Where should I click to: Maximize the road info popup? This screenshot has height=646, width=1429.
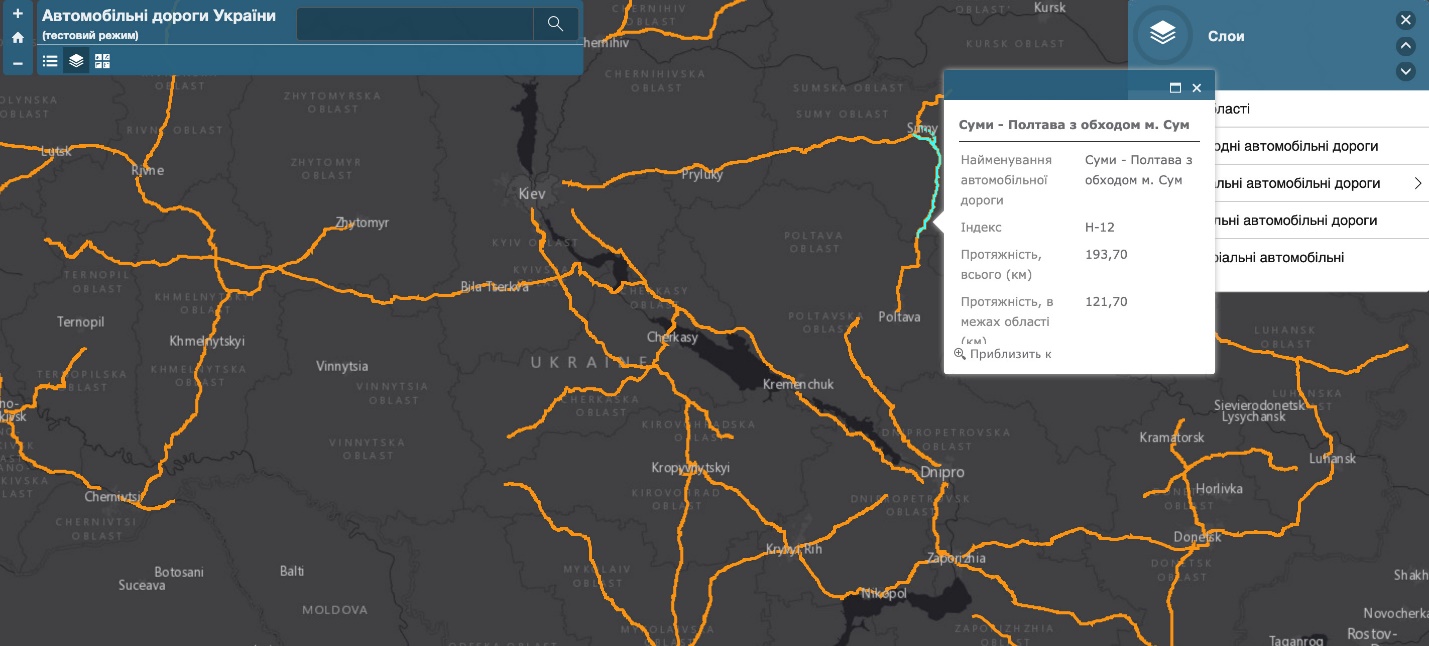click(1176, 88)
